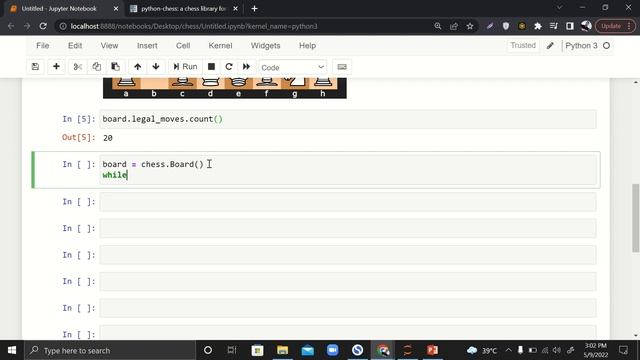Click the notebook vertical scrollbar thumb
This screenshot has height=360, width=640.
pos(636,218)
